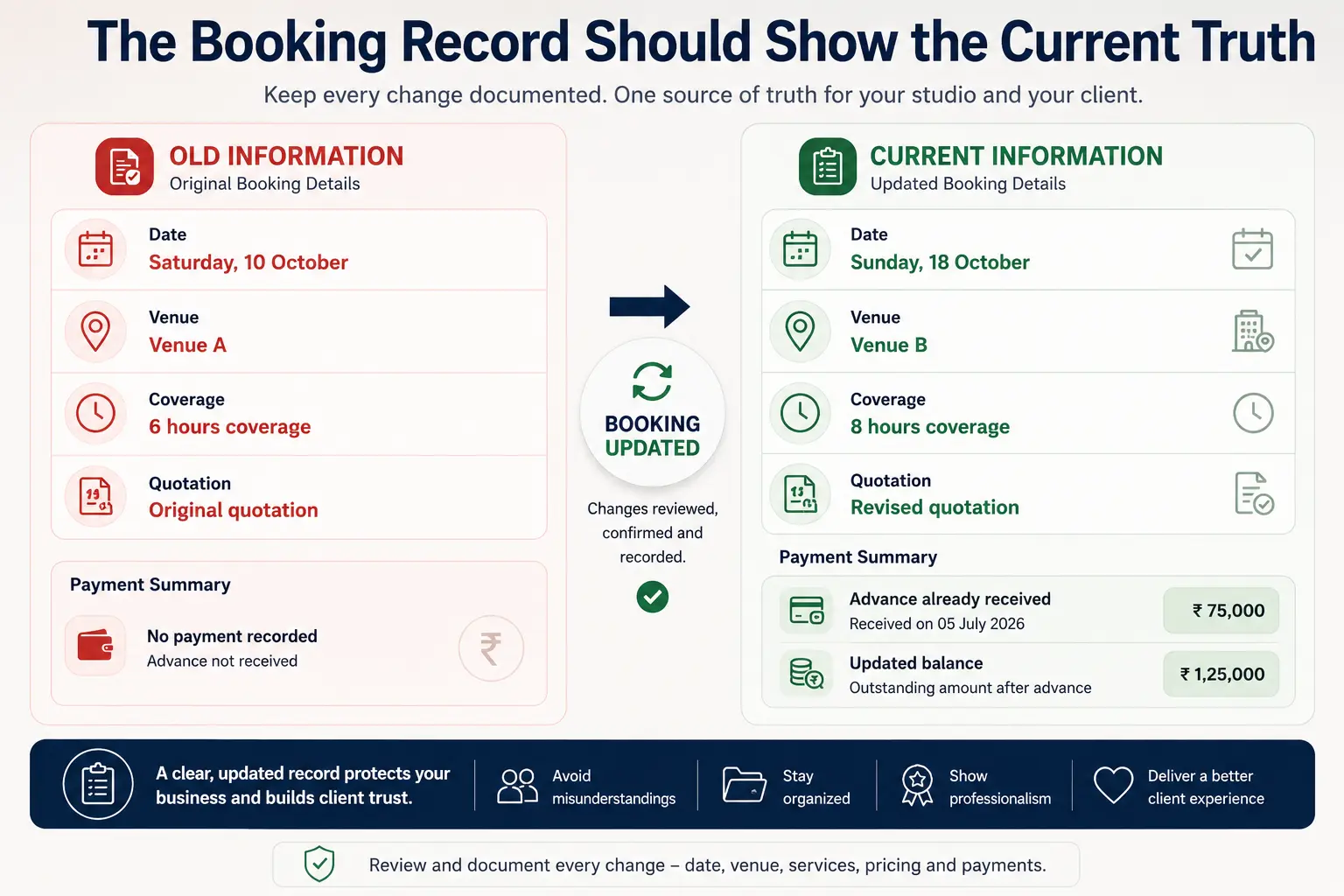Image resolution: width=1344 pixels, height=896 pixels.
Task: Click the green refresh arrows above Booking Updated
Action: click(652, 381)
